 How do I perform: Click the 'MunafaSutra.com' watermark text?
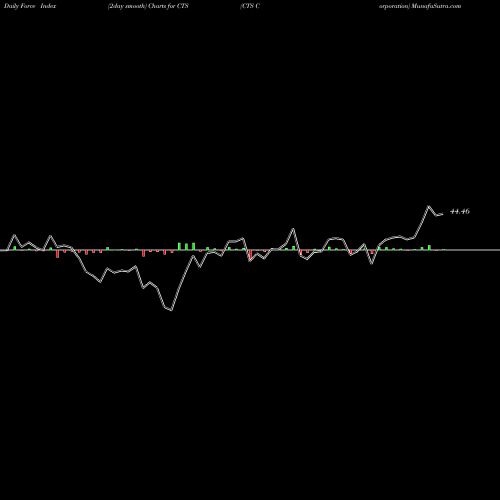(x=436, y=6)
